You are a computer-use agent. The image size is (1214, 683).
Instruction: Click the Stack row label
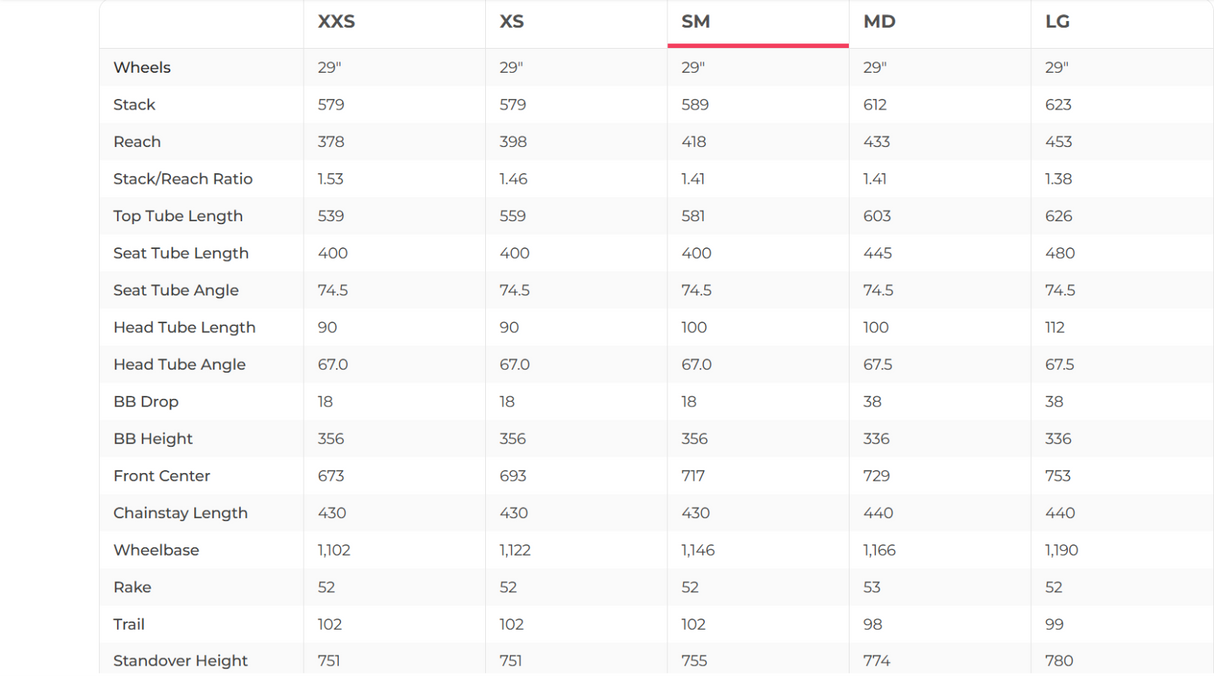pyautogui.click(x=134, y=105)
